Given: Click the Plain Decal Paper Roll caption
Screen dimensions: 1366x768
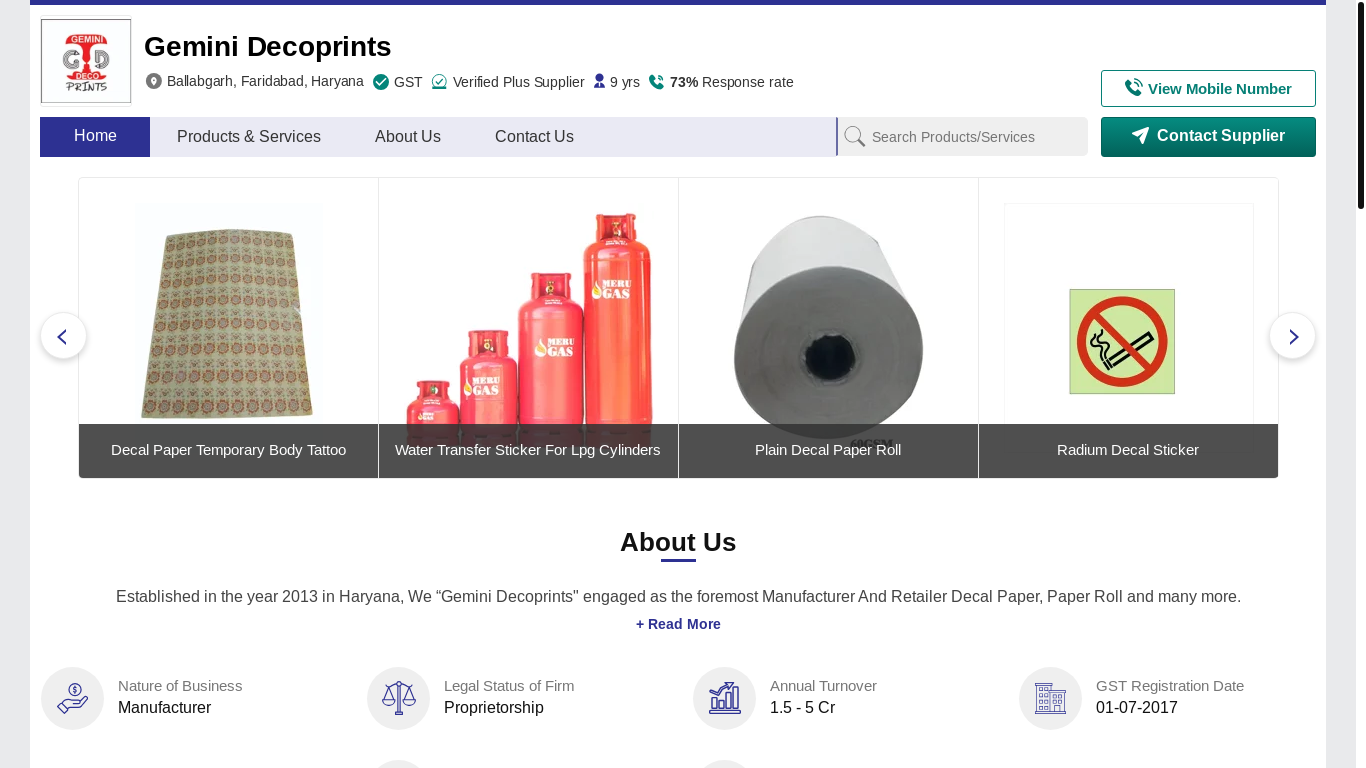Looking at the screenshot, I should tap(828, 450).
